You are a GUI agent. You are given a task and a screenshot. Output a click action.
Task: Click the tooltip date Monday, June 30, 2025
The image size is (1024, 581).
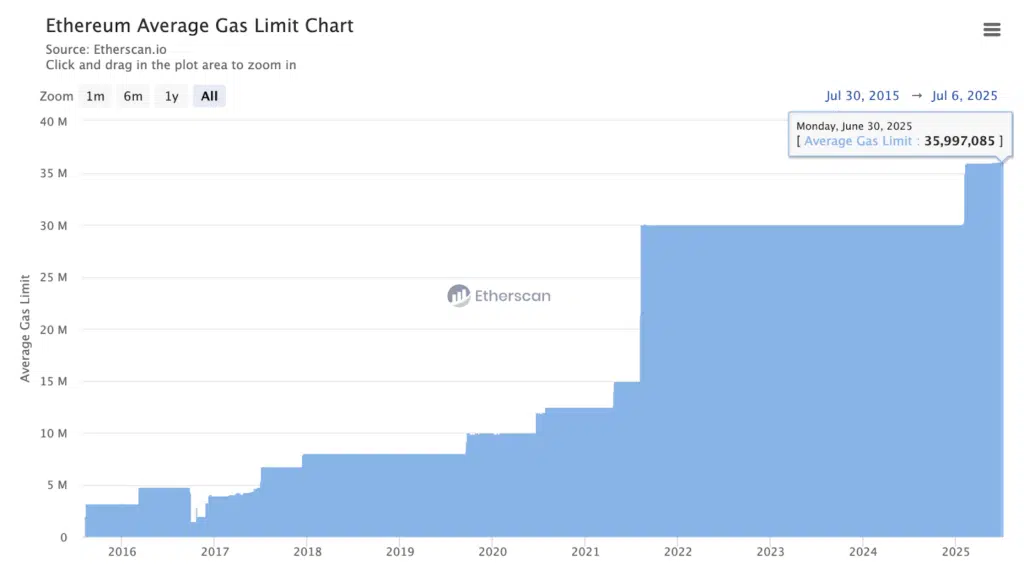(854, 125)
